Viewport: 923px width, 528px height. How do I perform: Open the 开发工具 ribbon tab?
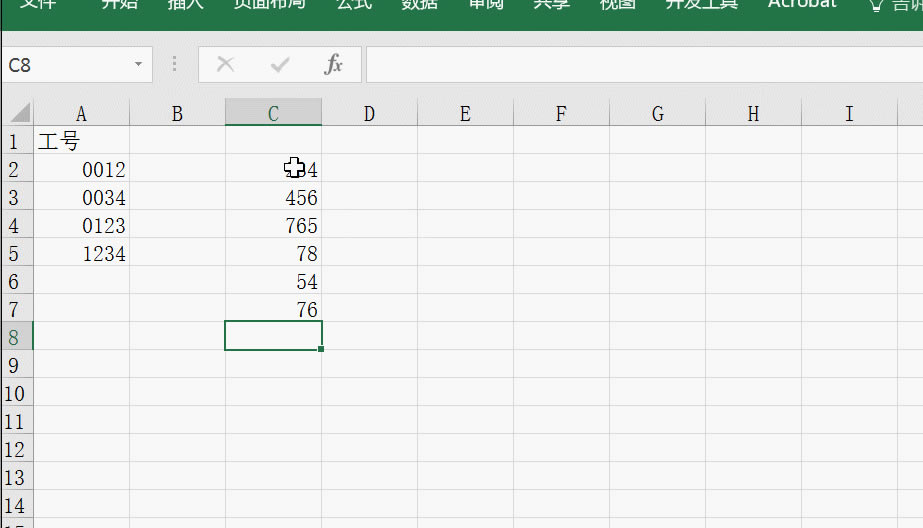(702, 5)
